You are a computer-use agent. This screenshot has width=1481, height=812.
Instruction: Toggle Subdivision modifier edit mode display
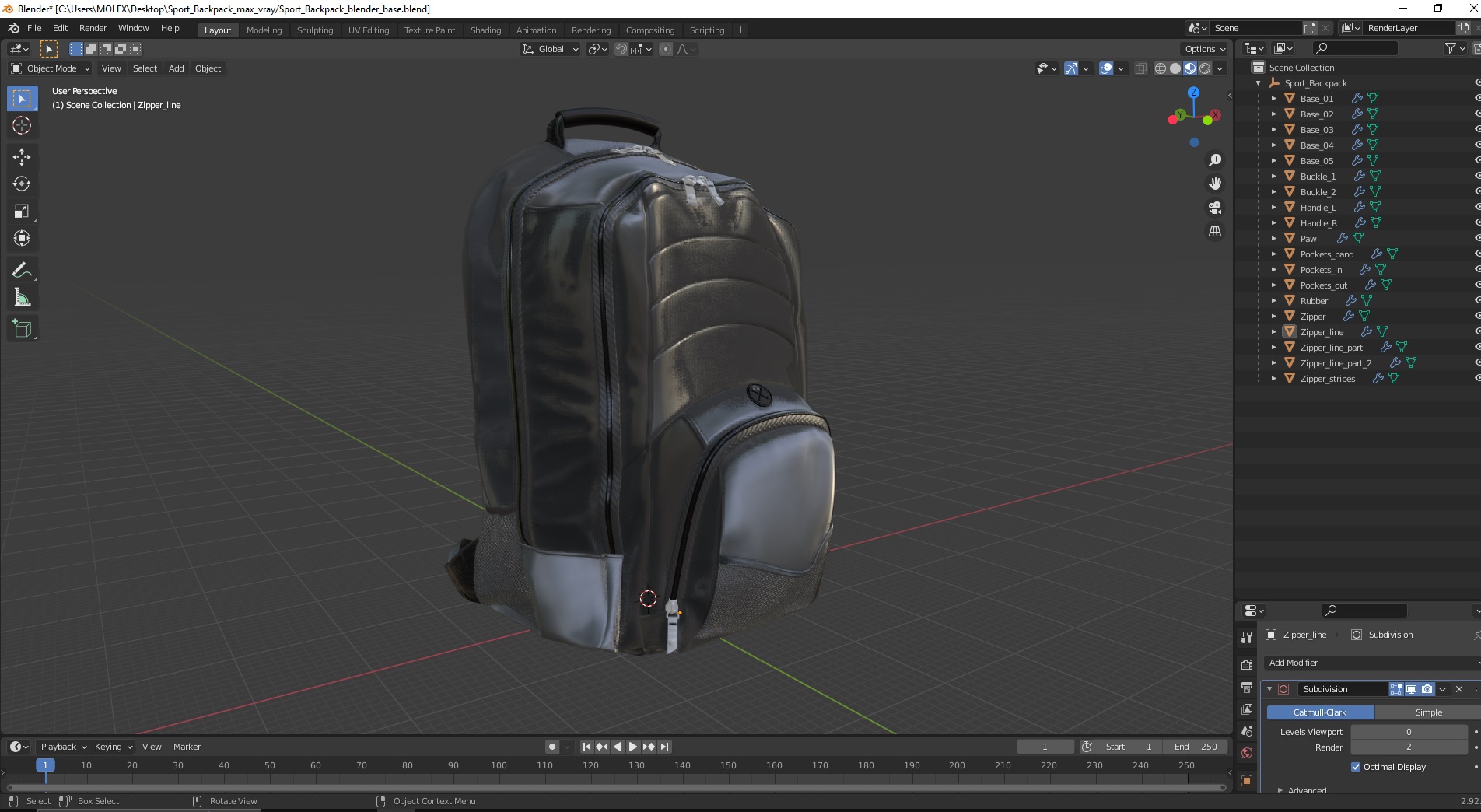[1396, 689]
